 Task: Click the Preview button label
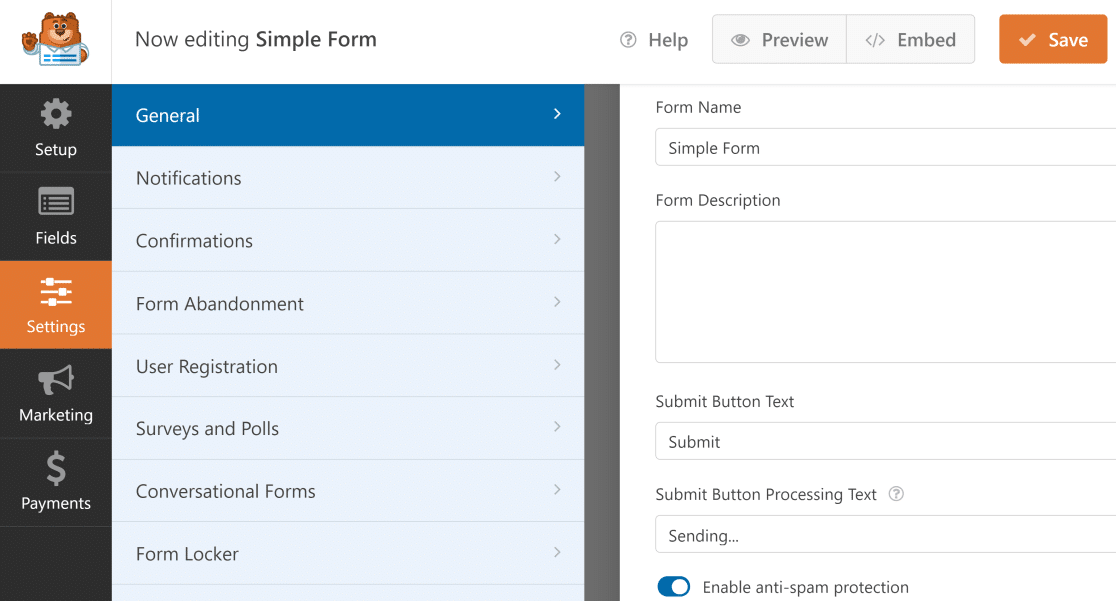click(794, 40)
